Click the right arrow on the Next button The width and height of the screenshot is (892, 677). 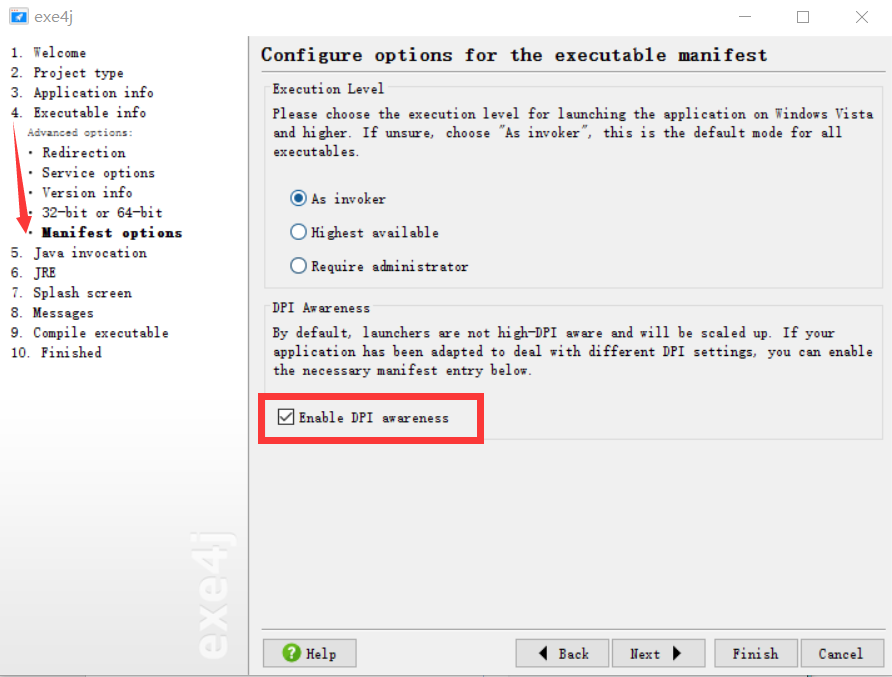click(x=678, y=653)
